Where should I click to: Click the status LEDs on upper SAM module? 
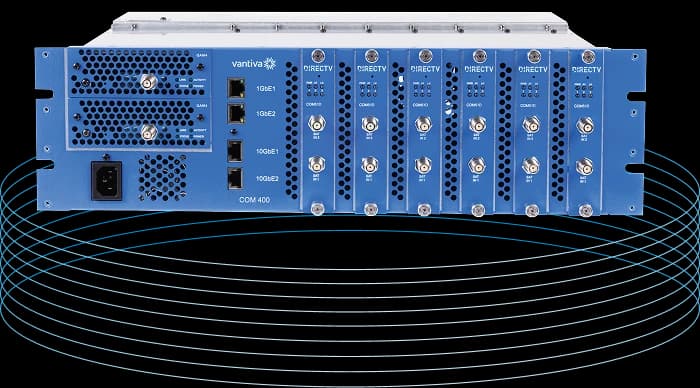point(191,83)
